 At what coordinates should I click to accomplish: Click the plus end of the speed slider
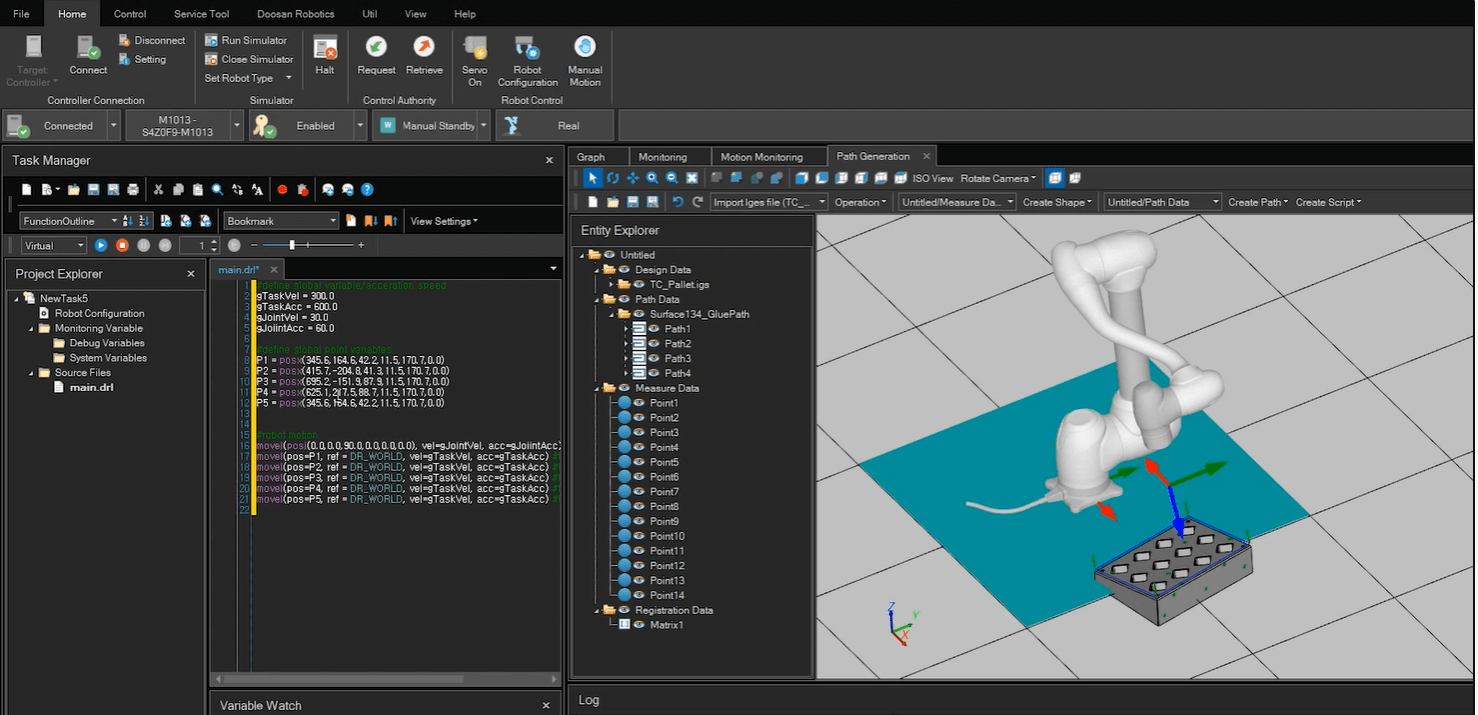pyautogui.click(x=361, y=245)
